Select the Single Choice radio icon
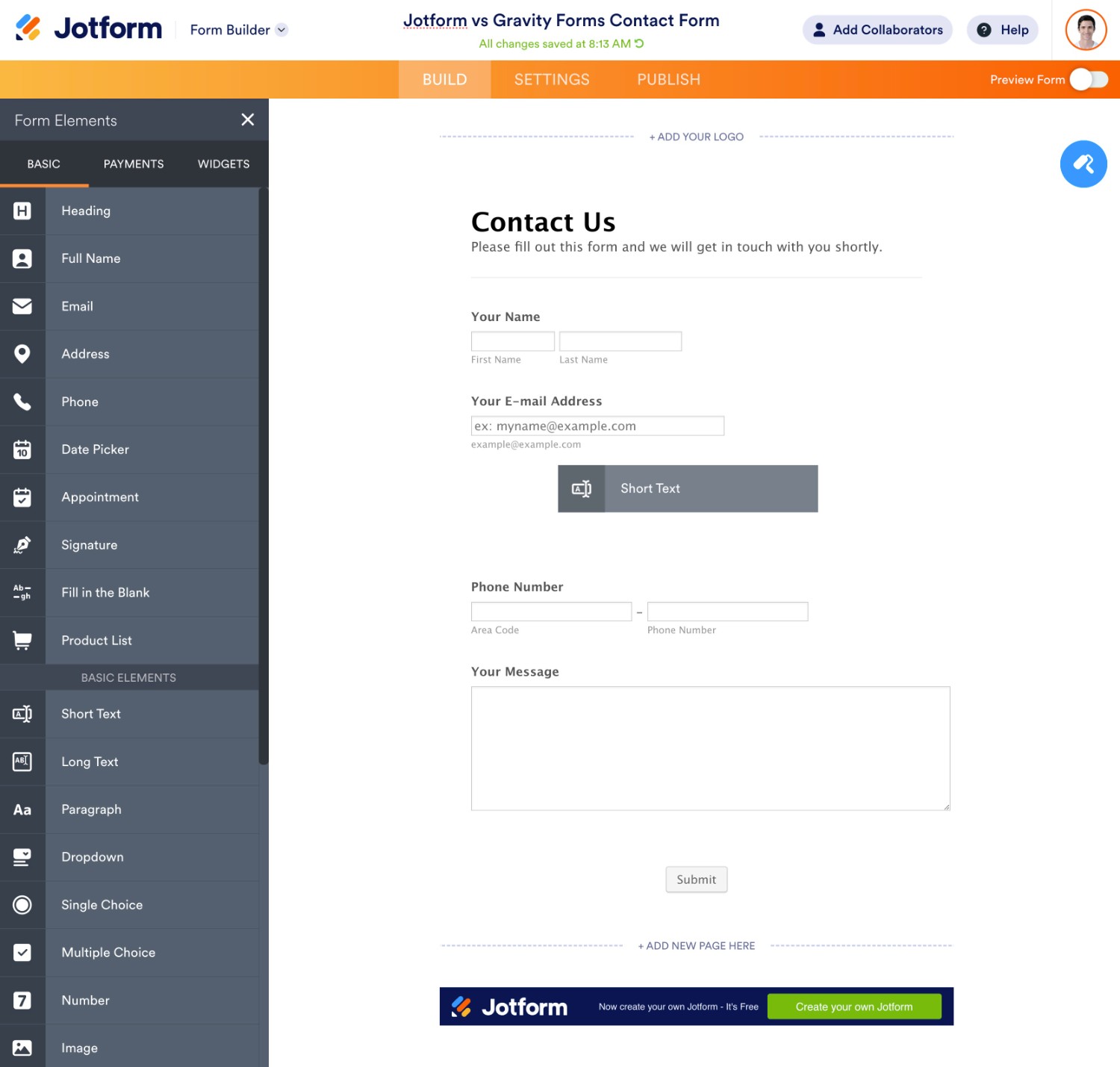 [x=22, y=905]
